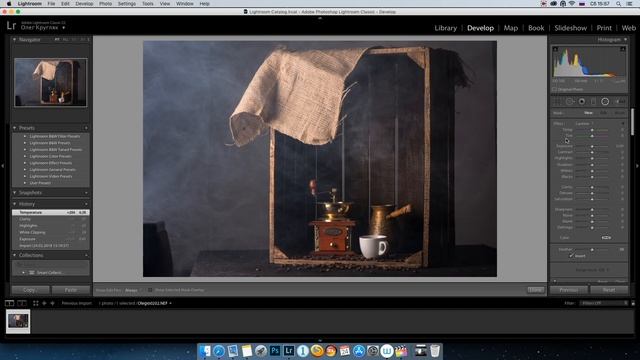Switch to the Slideshow module
The image size is (640, 360).
[x=570, y=28]
